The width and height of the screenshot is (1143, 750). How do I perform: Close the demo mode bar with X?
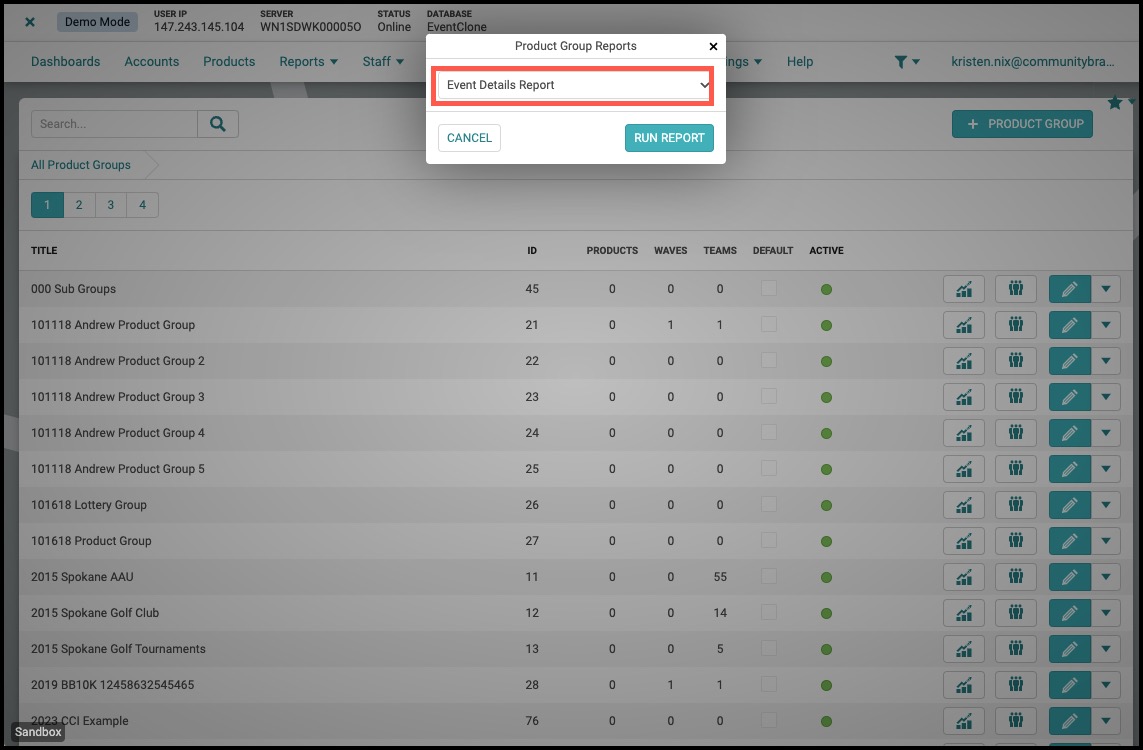[30, 22]
